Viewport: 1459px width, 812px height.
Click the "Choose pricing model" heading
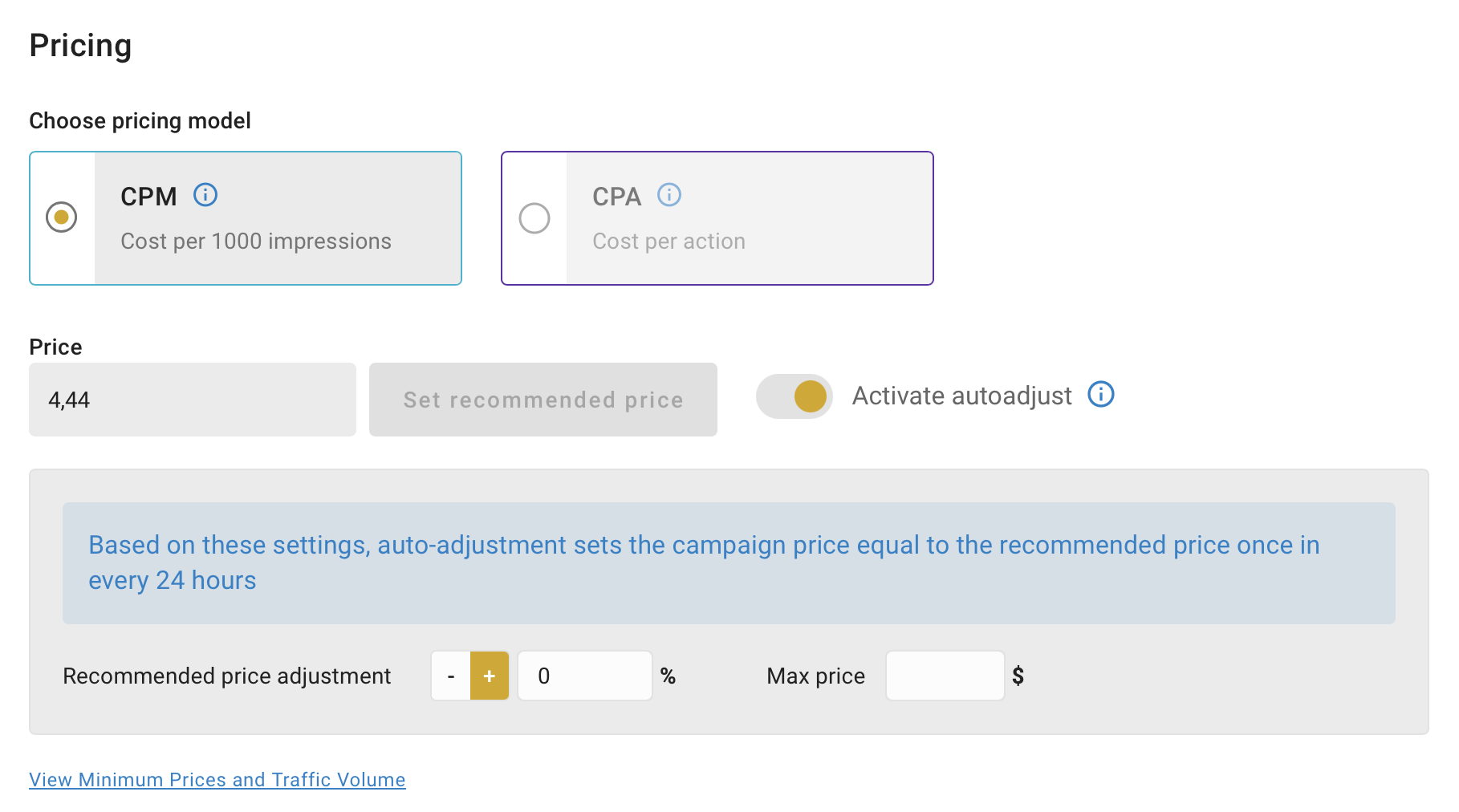pyautogui.click(x=140, y=121)
